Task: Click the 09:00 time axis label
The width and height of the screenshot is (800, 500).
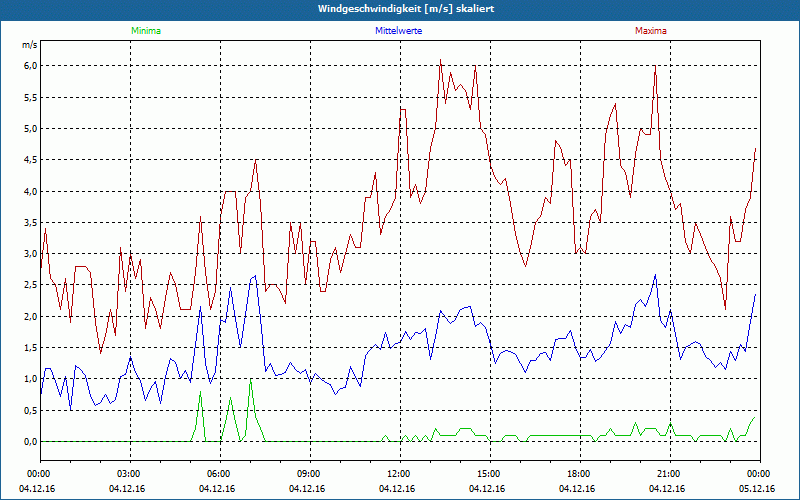Action: (310, 474)
